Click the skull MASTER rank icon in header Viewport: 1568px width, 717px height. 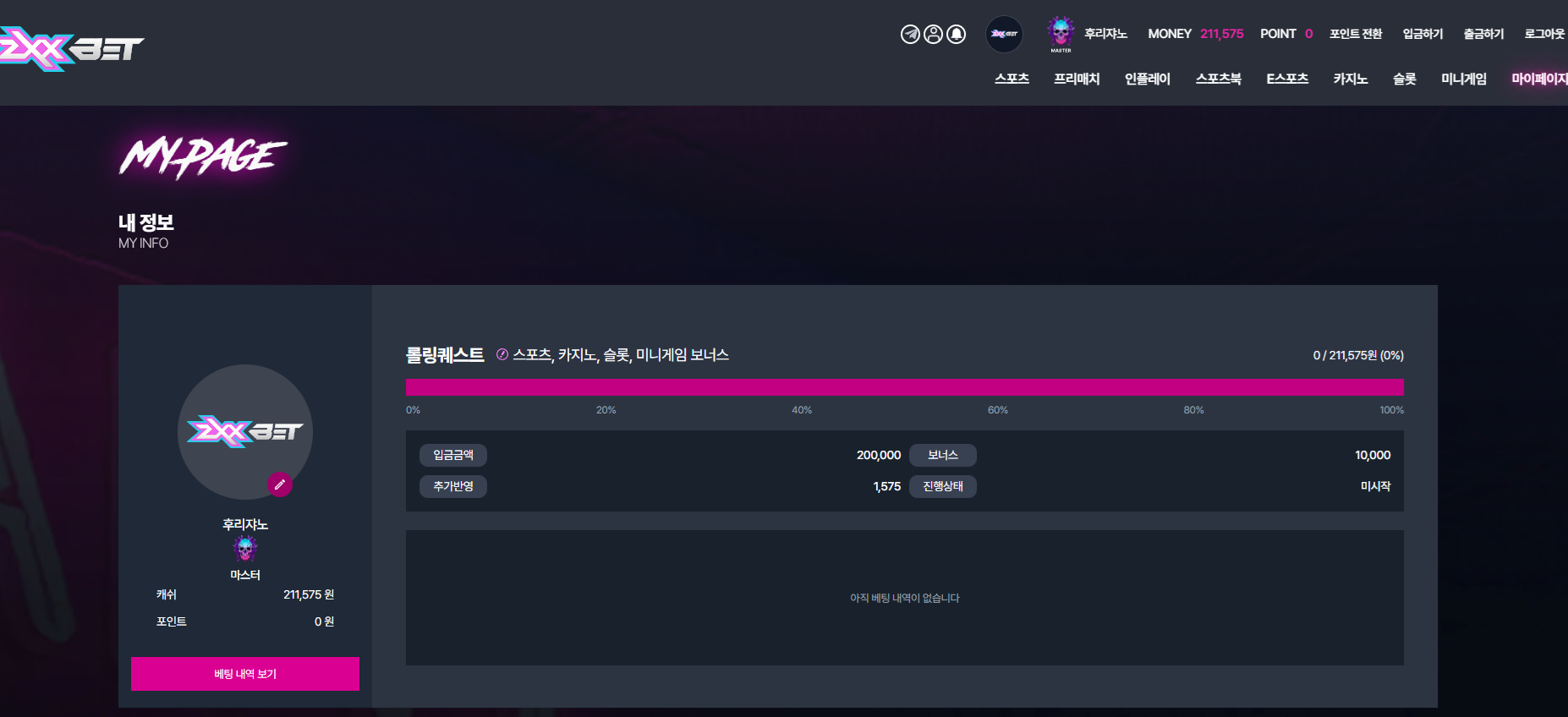(x=1061, y=34)
